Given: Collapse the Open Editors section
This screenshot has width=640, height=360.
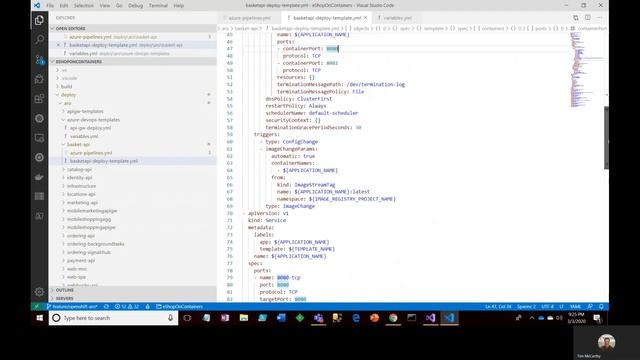Looking at the screenshot, I should [133, 29].
